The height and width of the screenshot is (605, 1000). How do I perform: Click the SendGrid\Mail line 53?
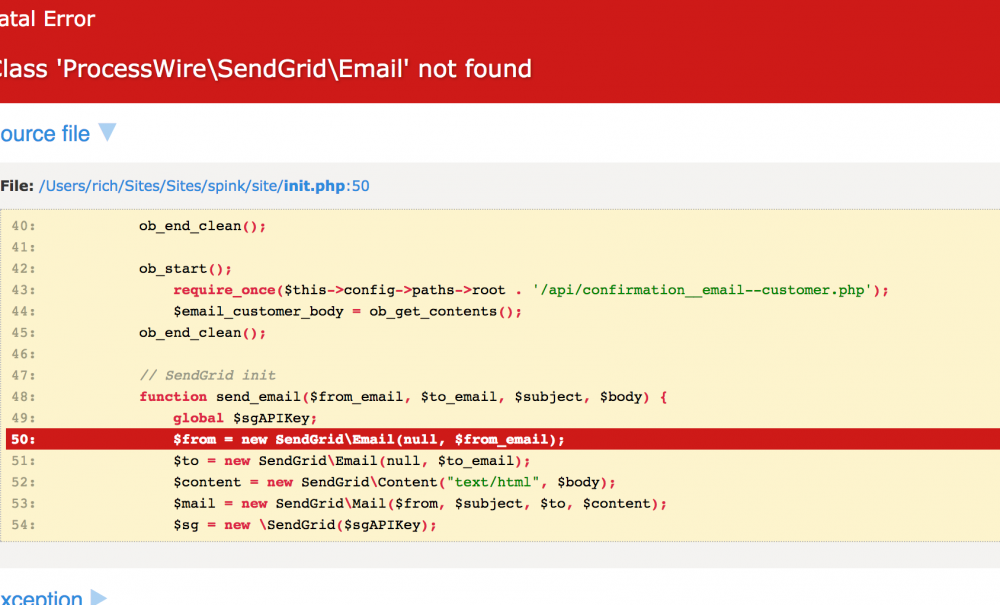[x=419, y=504]
